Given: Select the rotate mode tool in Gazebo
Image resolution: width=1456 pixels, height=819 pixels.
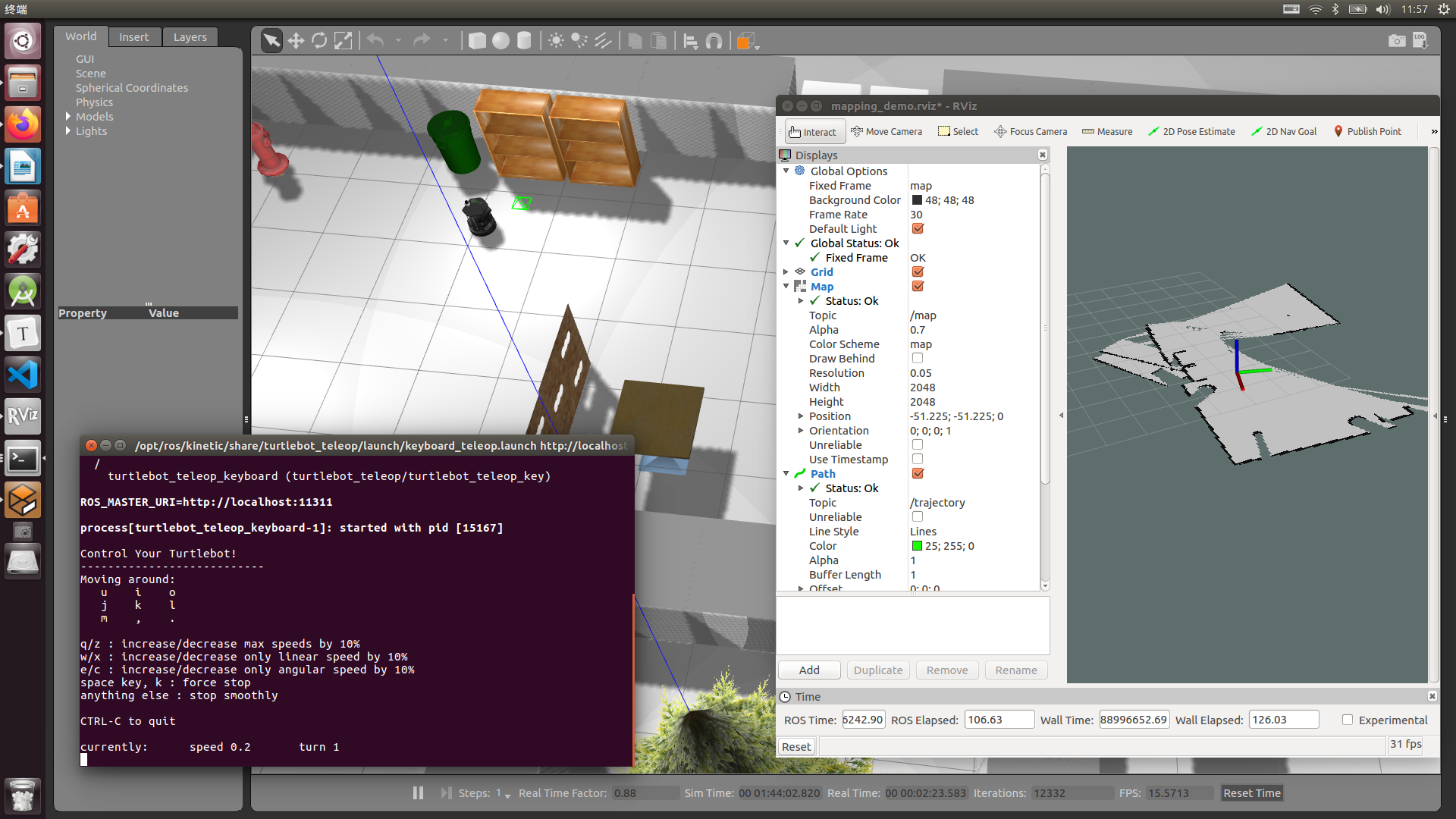Looking at the screenshot, I should point(319,41).
